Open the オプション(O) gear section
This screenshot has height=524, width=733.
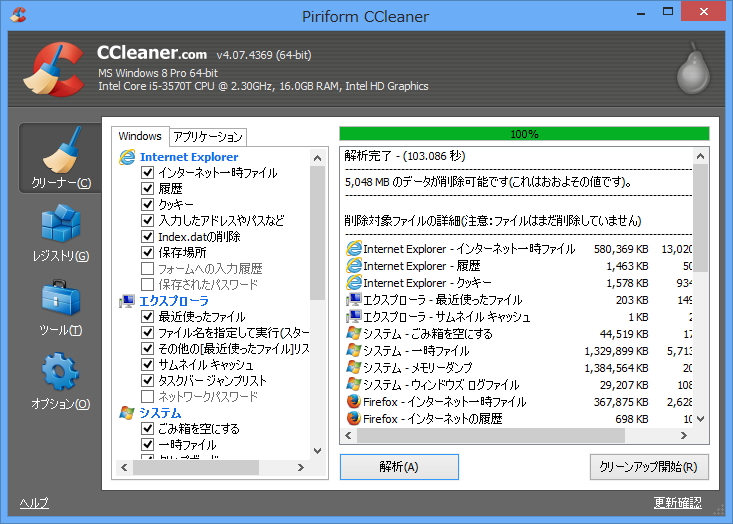[x=61, y=381]
